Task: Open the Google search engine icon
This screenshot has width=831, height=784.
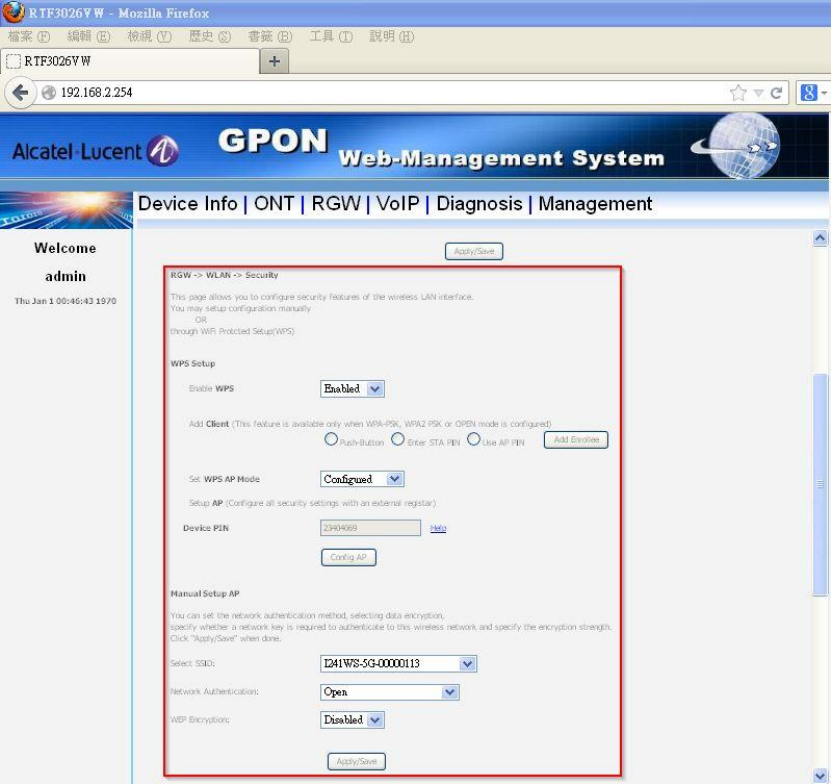Action: click(808, 93)
